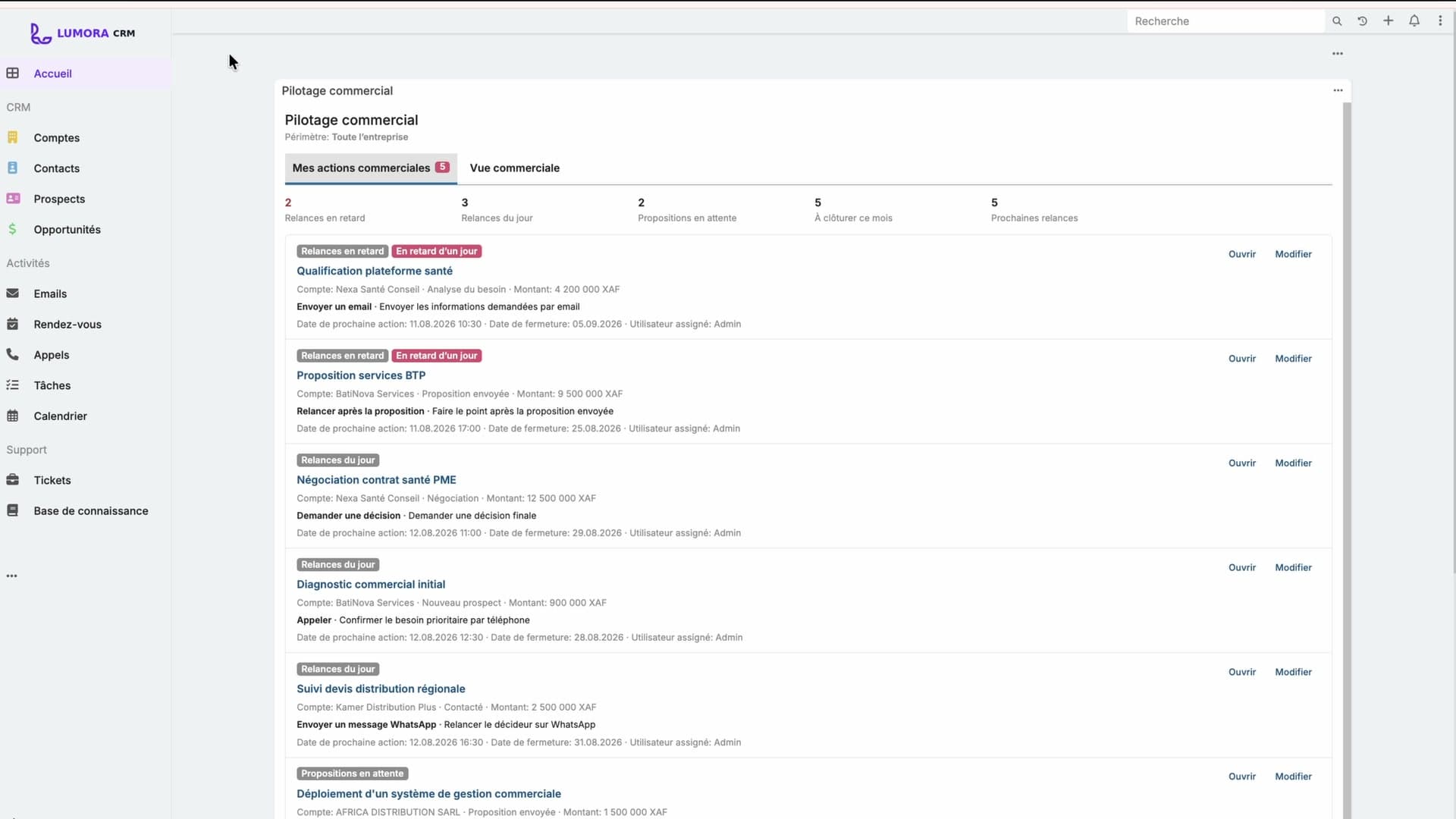Open Opportunités in the sidebar
Viewport: 1456px width, 819px height.
point(67,230)
